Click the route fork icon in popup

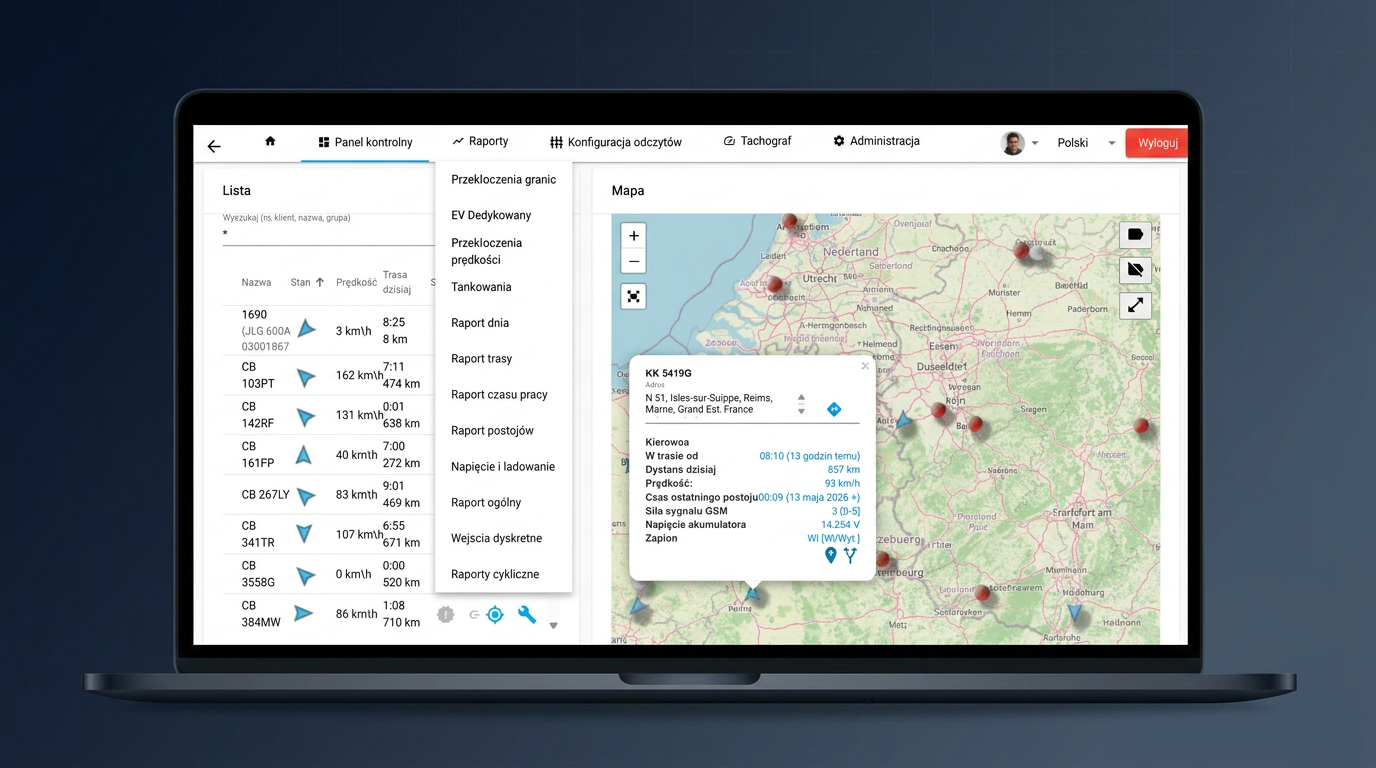click(850, 555)
